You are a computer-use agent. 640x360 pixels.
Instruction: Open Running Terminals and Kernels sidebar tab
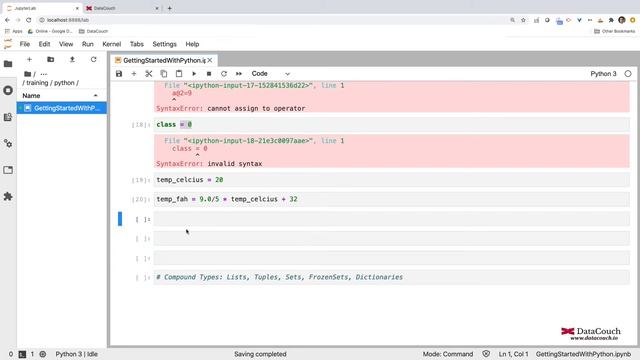8,90
